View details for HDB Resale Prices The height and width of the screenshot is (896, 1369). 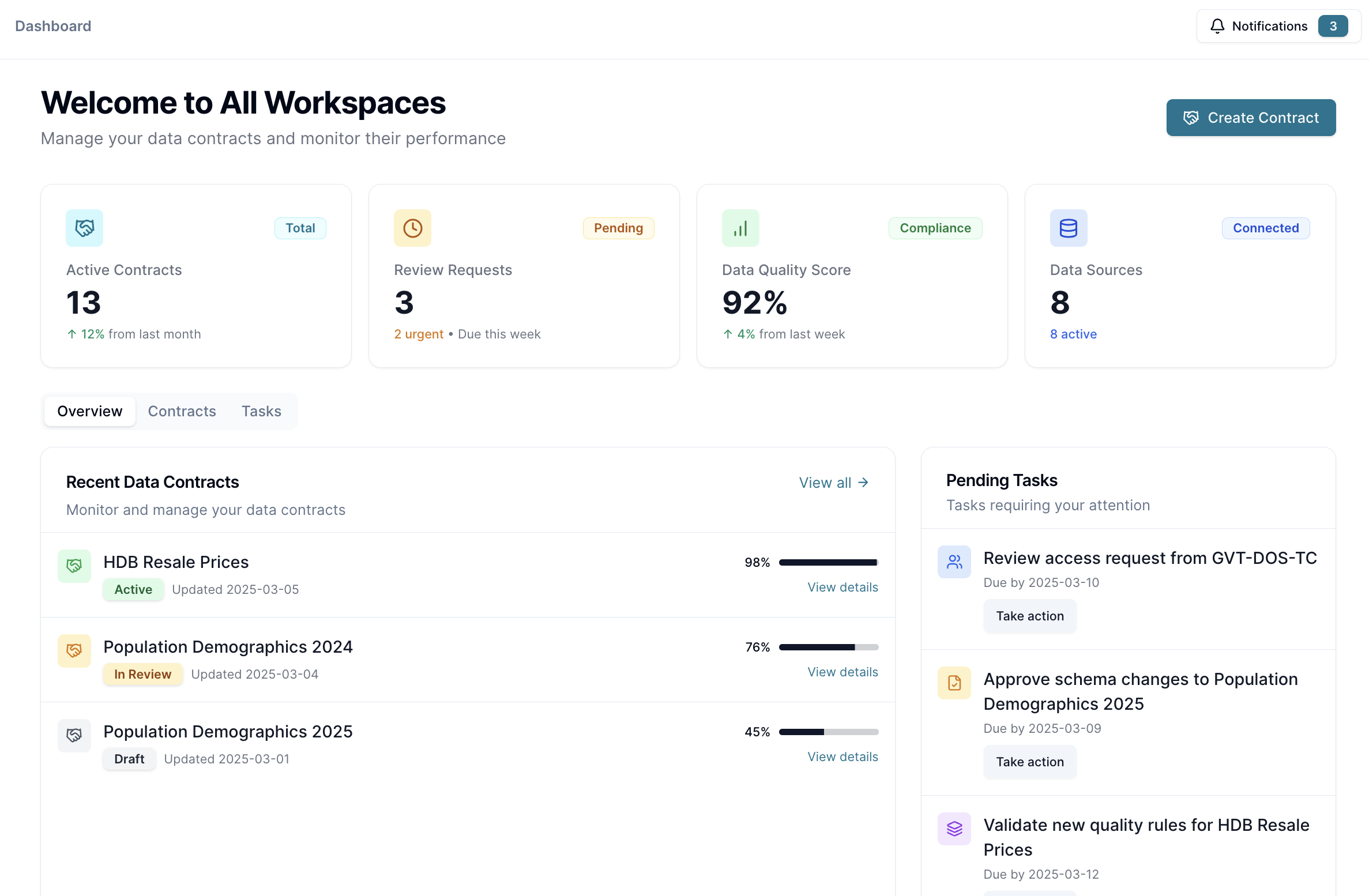click(x=842, y=587)
